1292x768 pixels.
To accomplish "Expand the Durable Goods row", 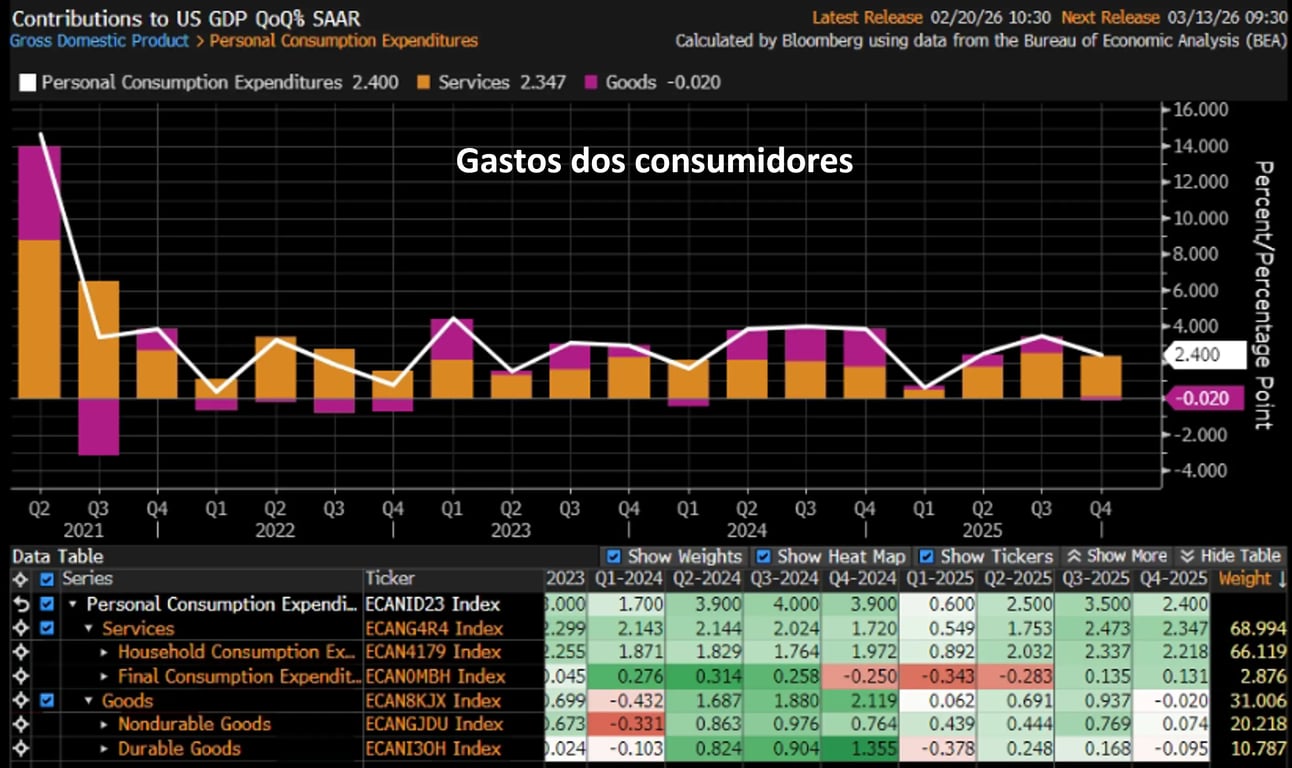I will 106,748.
